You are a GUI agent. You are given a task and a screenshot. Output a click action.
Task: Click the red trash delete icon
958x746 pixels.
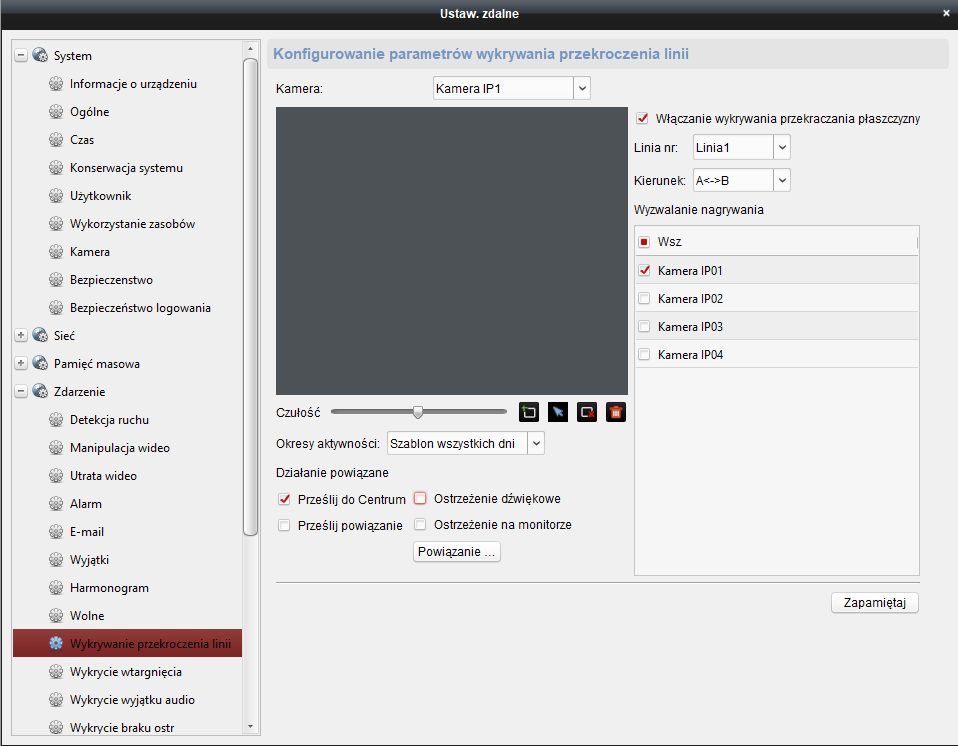616,412
